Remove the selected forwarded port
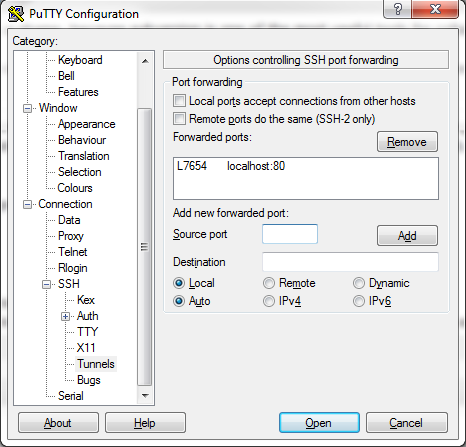Image resolution: width=466 pixels, height=447 pixels. 407,142
